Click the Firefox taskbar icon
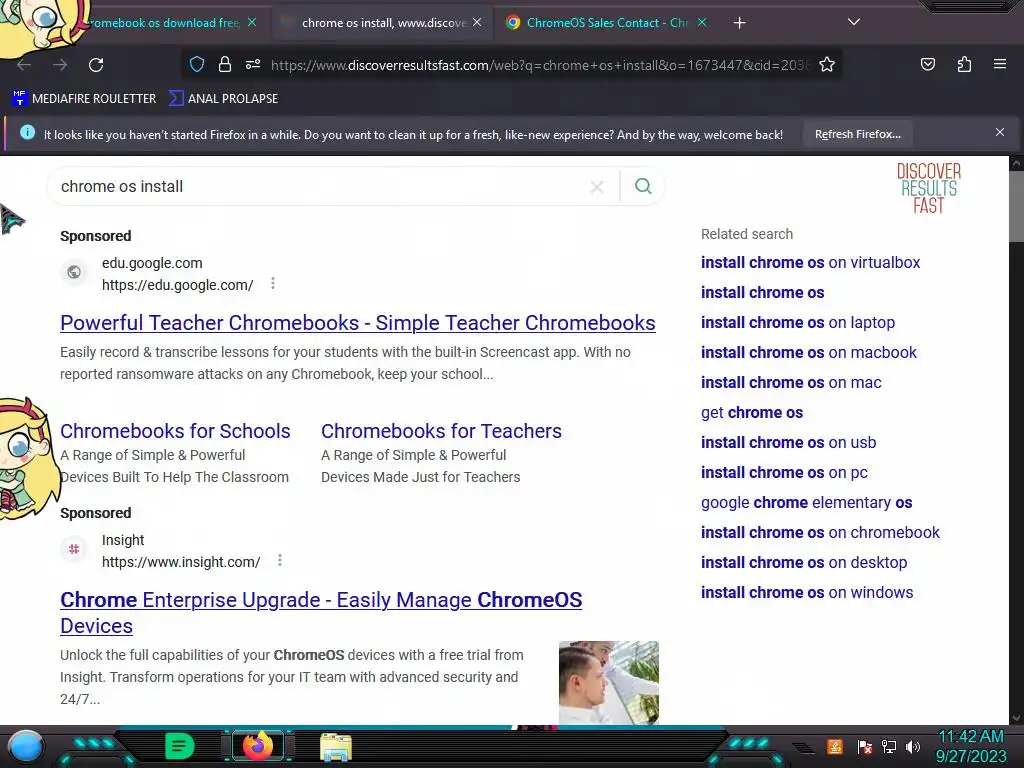This screenshot has width=1024, height=768. click(x=257, y=746)
